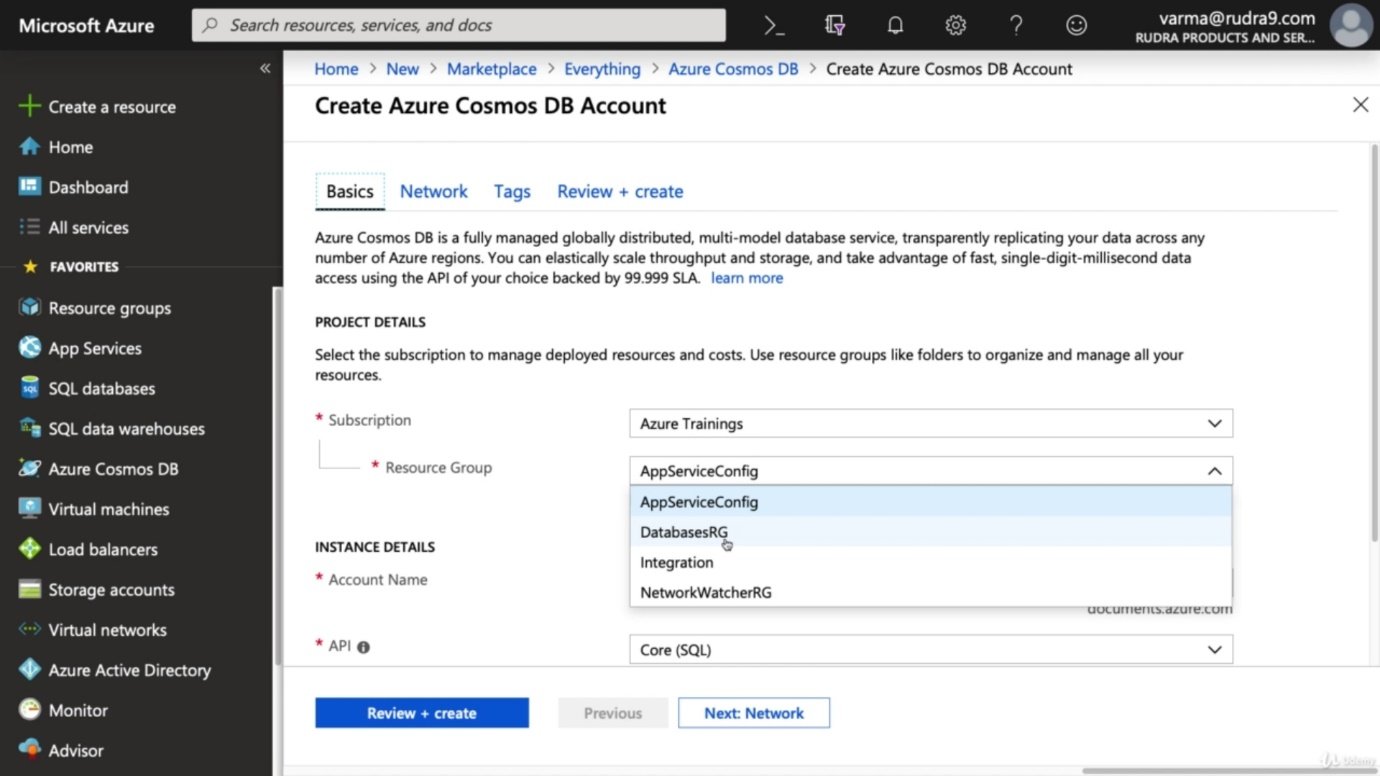
Task: Click the varma@rudra9.com account name
Action: 1237,18
